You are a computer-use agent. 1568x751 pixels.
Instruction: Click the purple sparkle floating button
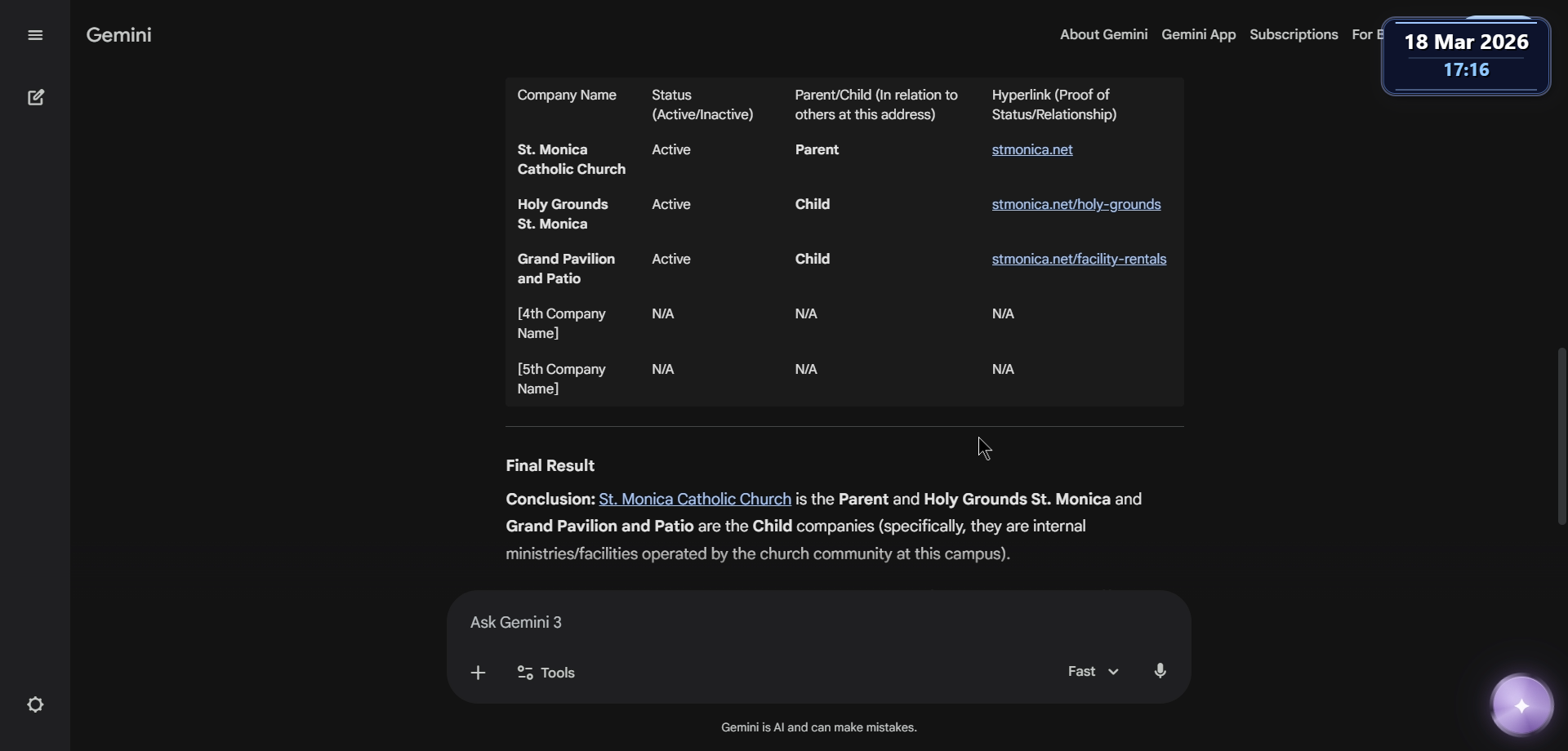[1521, 706]
